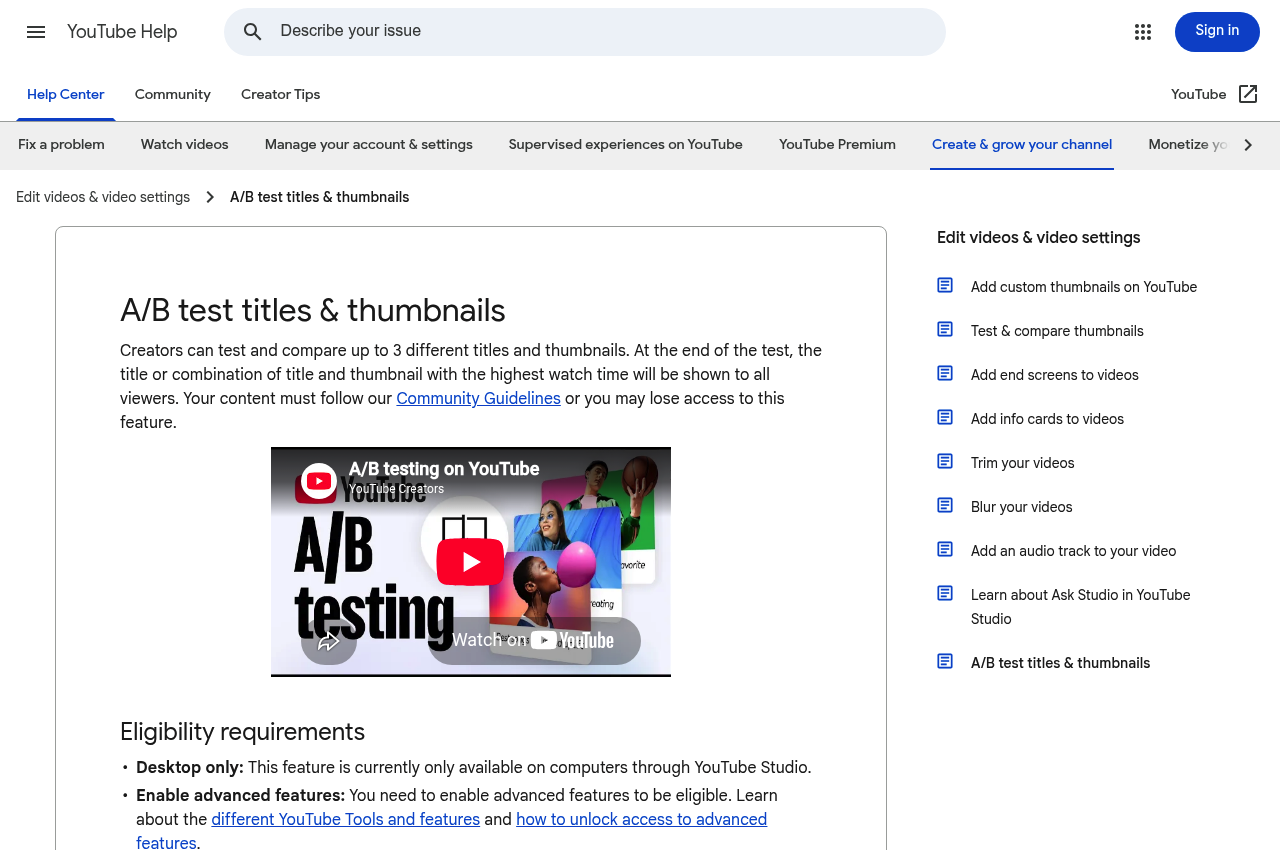This screenshot has width=1280, height=850.
Task: Select Create & grow your channel topic
Action: click(x=1022, y=145)
